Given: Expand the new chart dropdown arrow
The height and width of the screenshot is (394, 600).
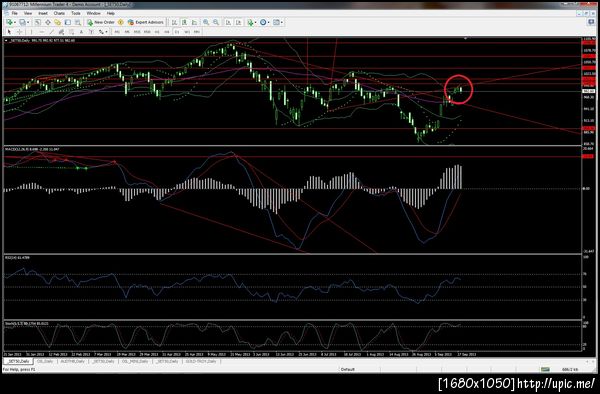Looking at the screenshot, I should [x=15, y=23].
